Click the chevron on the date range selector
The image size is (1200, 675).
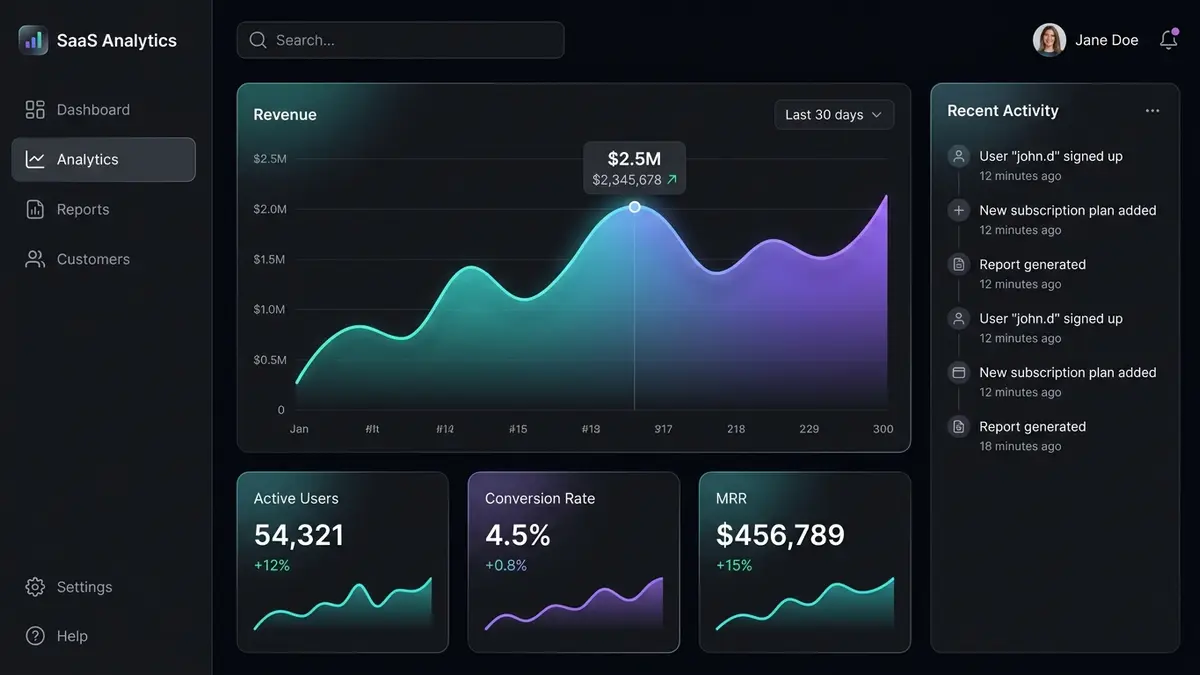coord(879,115)
